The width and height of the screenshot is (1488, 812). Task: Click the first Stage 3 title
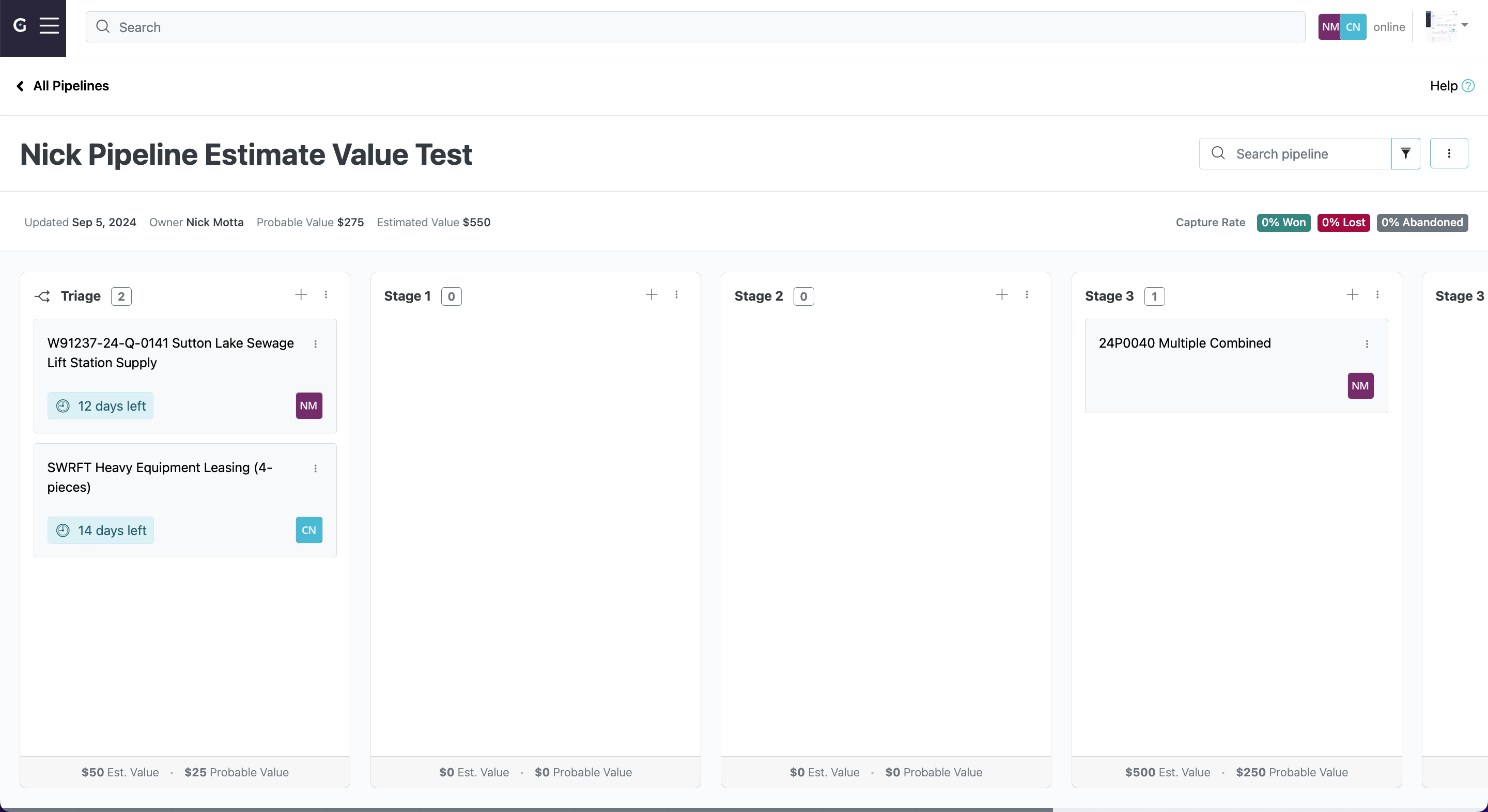1109,296
